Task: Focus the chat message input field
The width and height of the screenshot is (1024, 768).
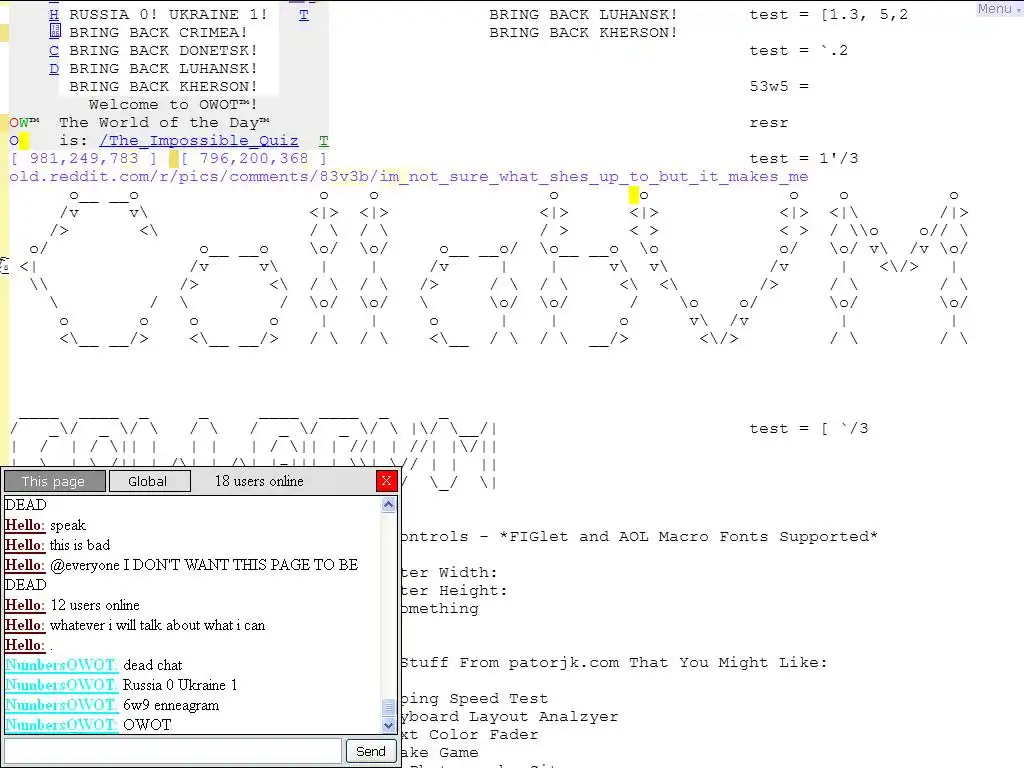Action: tap(173, 751)
